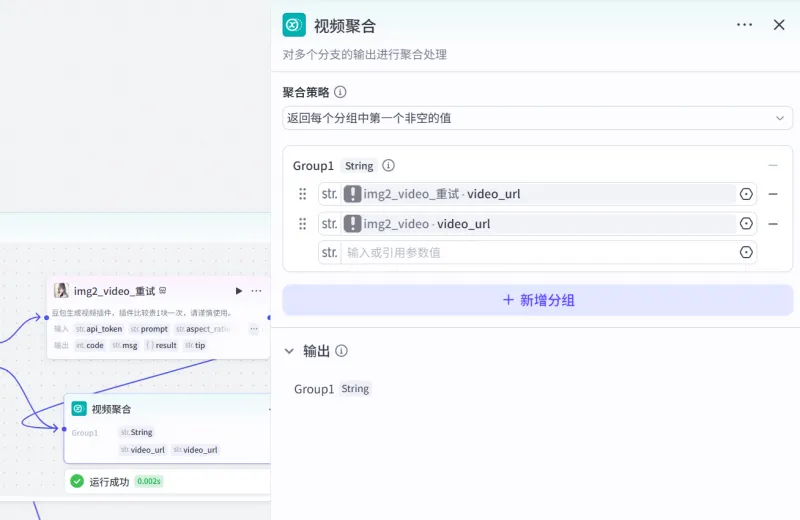
Task: Click the msg output tag
Action: [x=124, y=345]
